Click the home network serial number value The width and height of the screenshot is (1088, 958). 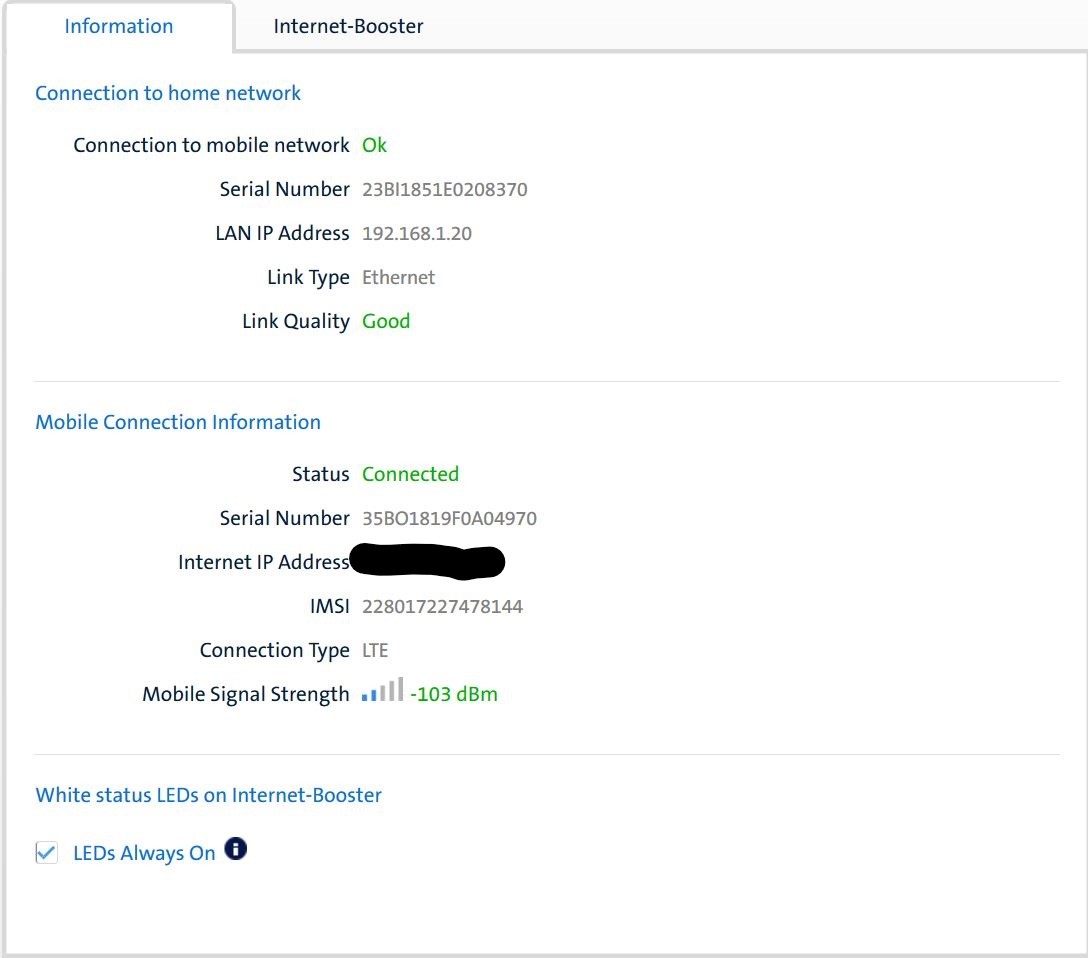(444, 189)
